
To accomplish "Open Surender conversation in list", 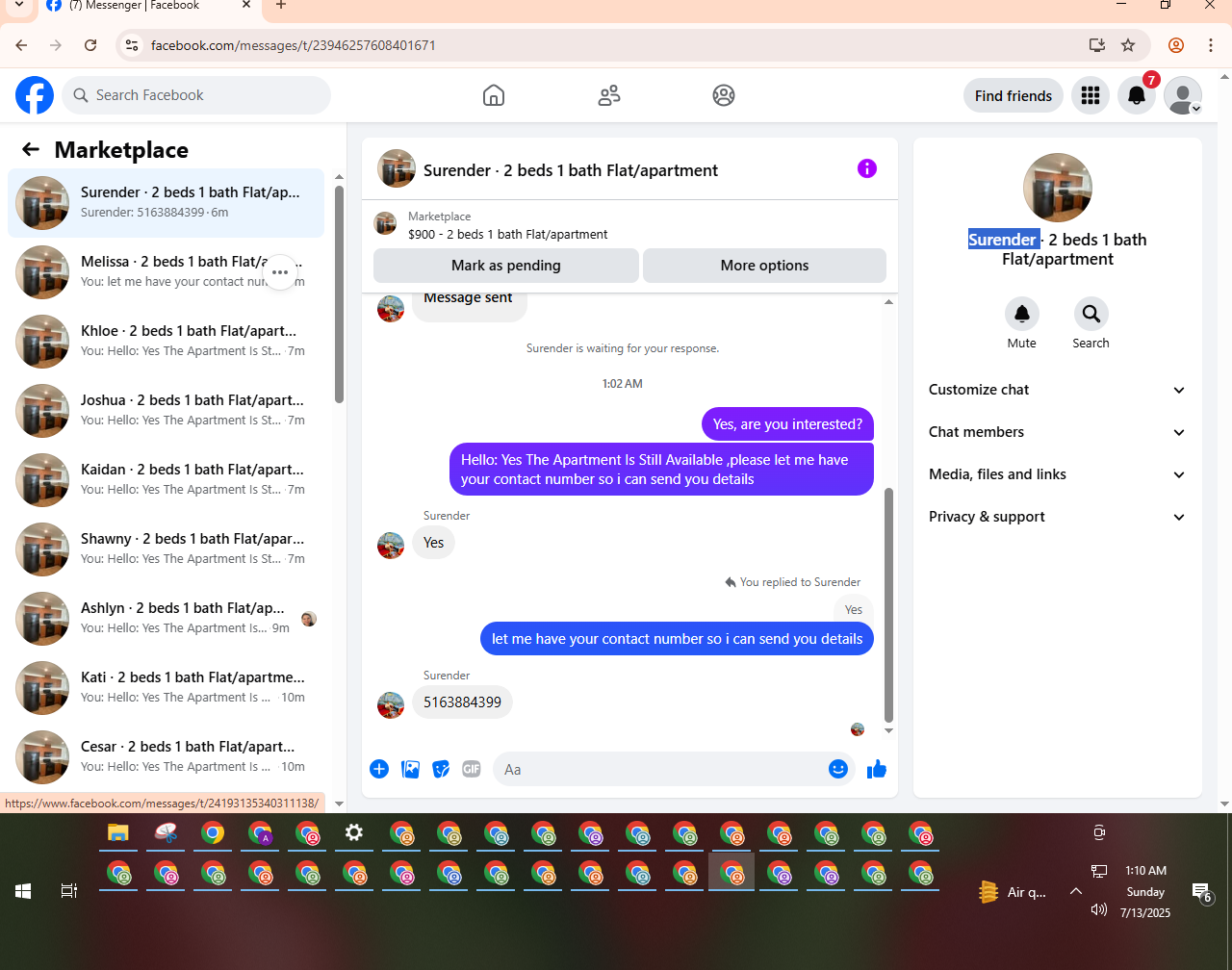I will (166, 203).
